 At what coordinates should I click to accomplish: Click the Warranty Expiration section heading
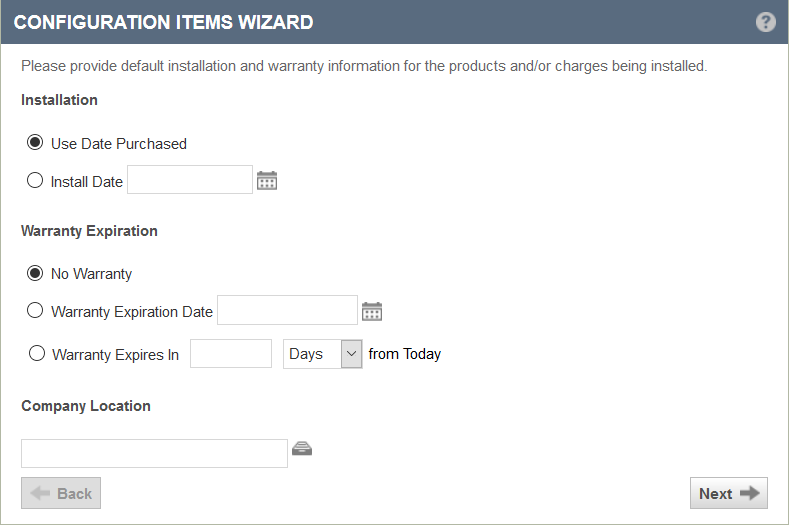[89, 231]
